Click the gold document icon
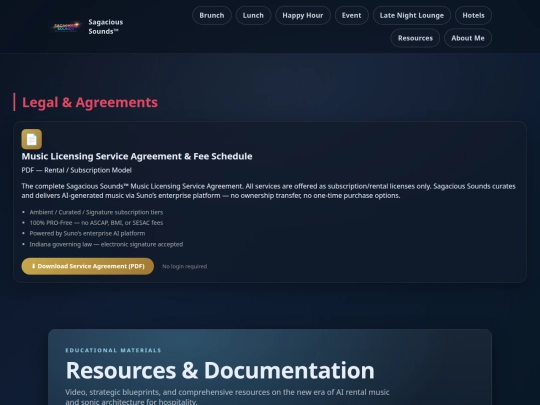Viewport: 540px width, 405px height. coord(32,139)
